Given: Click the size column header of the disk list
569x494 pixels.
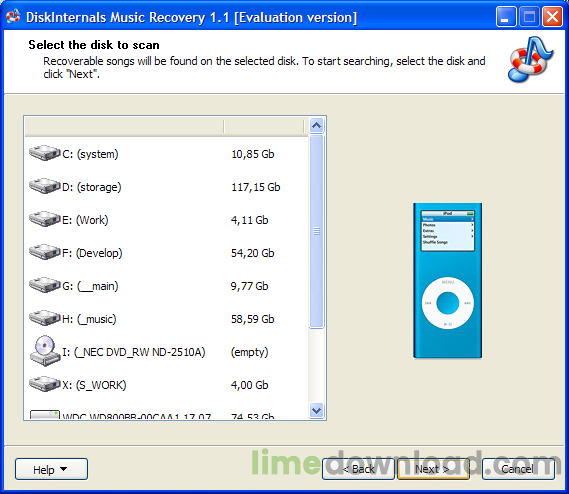Looking at the screenshot, I should [264, 127].
